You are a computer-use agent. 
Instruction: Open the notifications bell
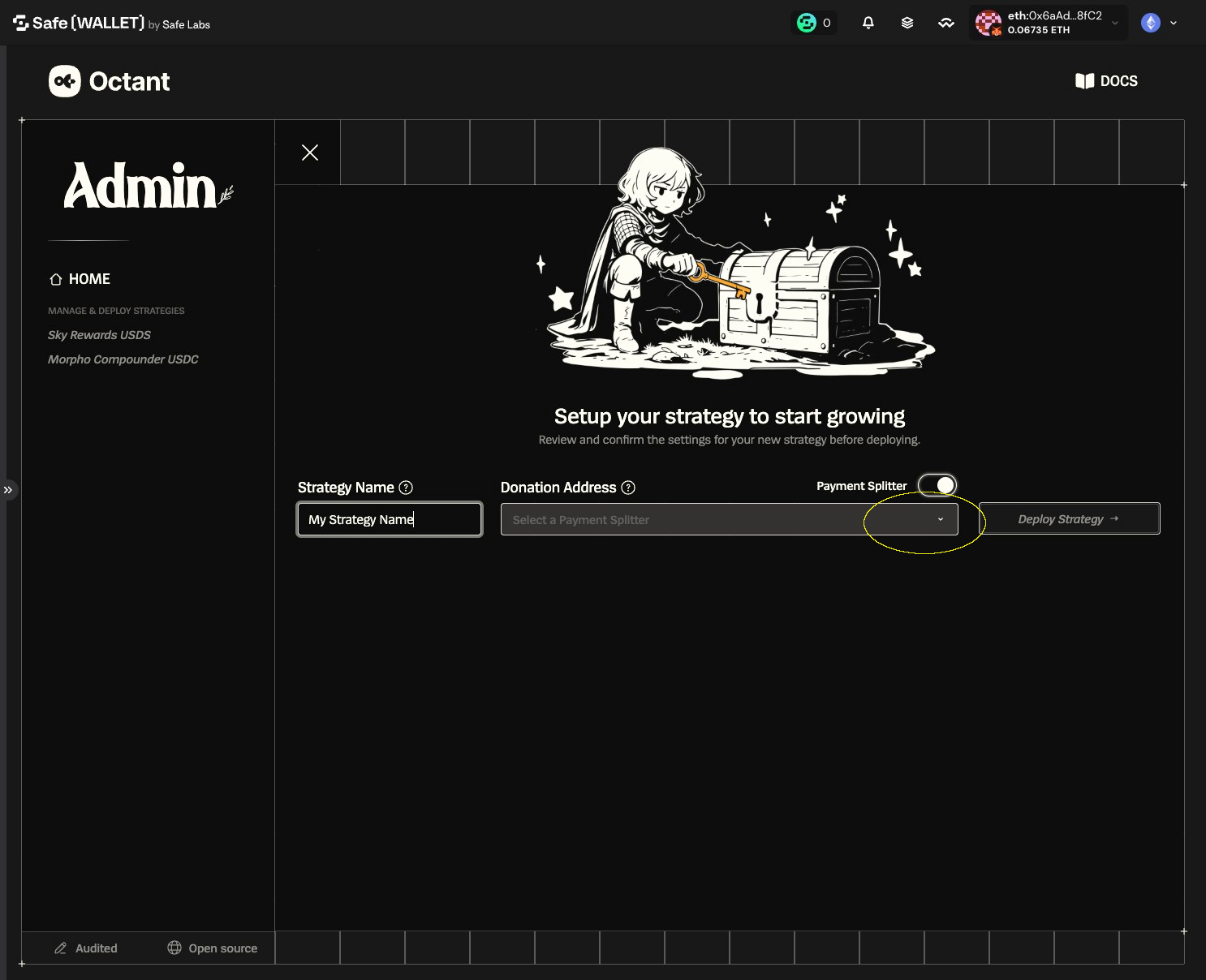[x=868, y=23]
